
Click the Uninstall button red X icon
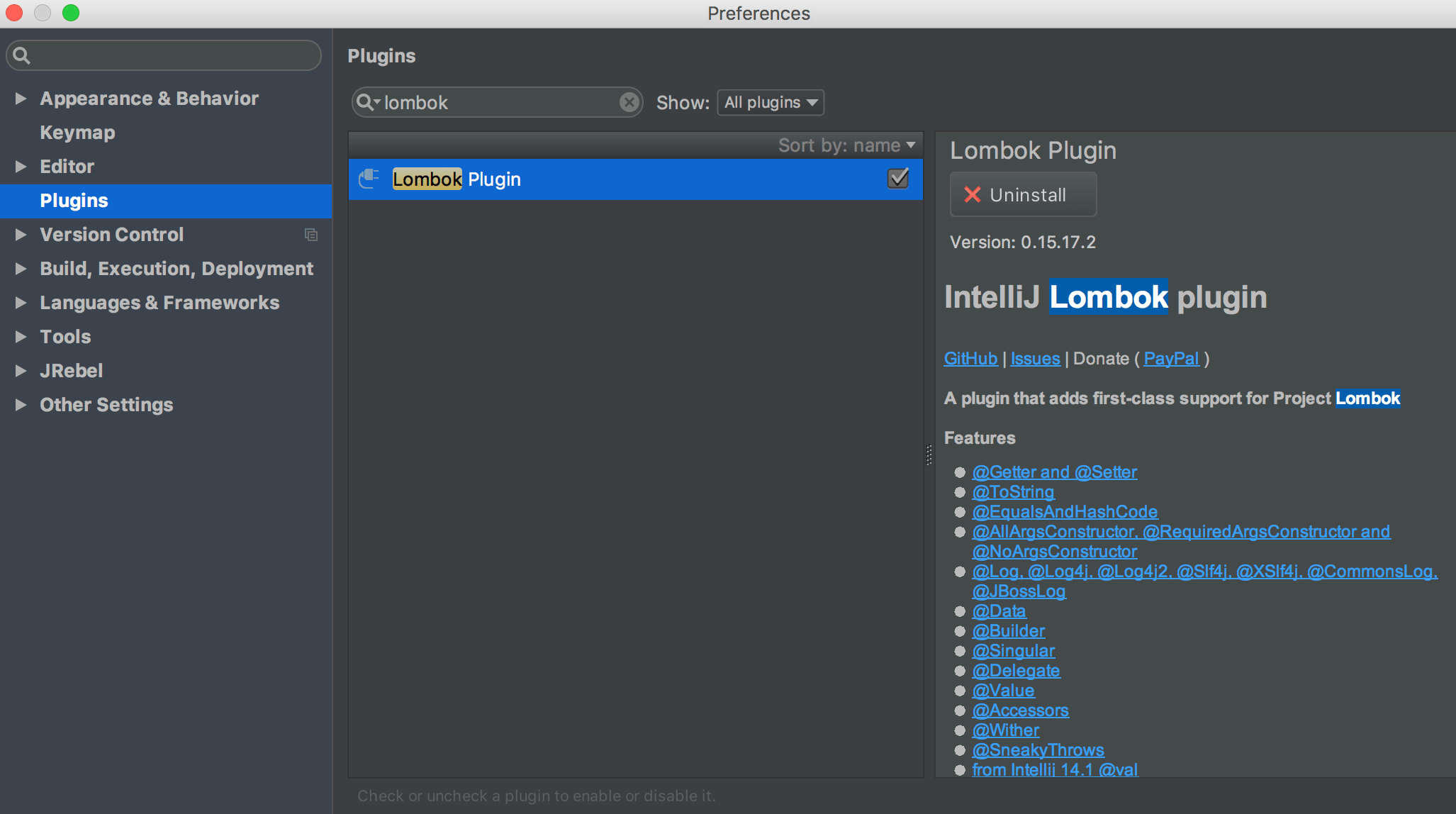coord(971,195)
